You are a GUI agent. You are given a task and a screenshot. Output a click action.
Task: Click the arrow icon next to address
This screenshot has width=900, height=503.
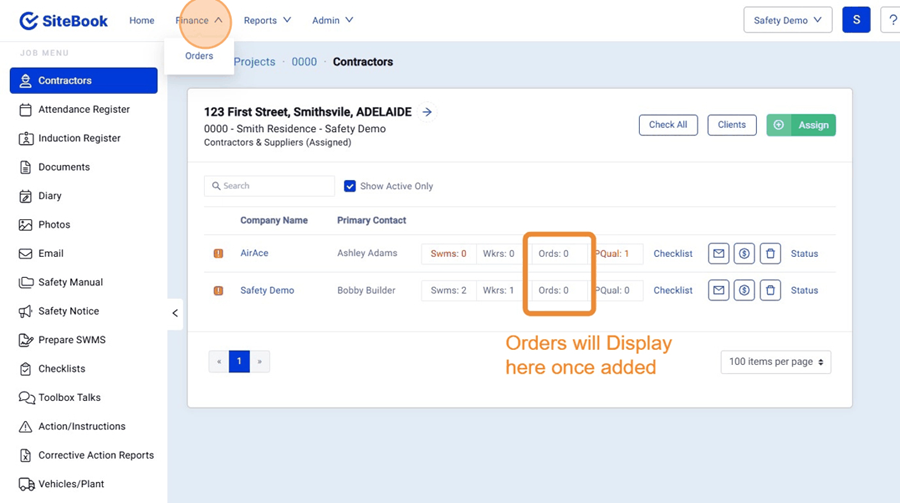[x=427, y=112]
